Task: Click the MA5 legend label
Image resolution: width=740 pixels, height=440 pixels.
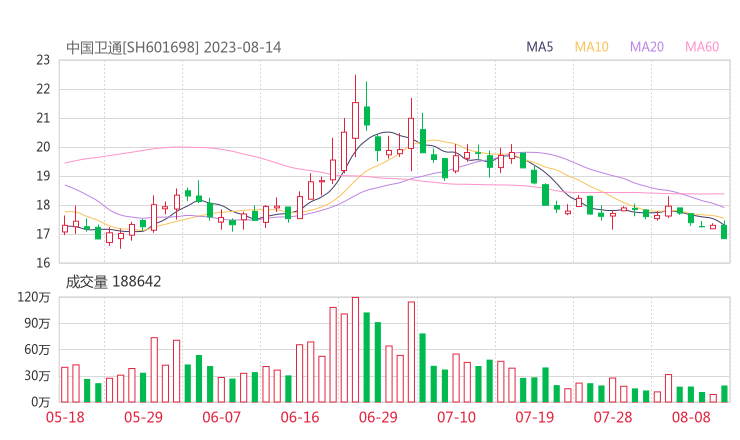Action: pyautogui.click(x=539, y=47)
